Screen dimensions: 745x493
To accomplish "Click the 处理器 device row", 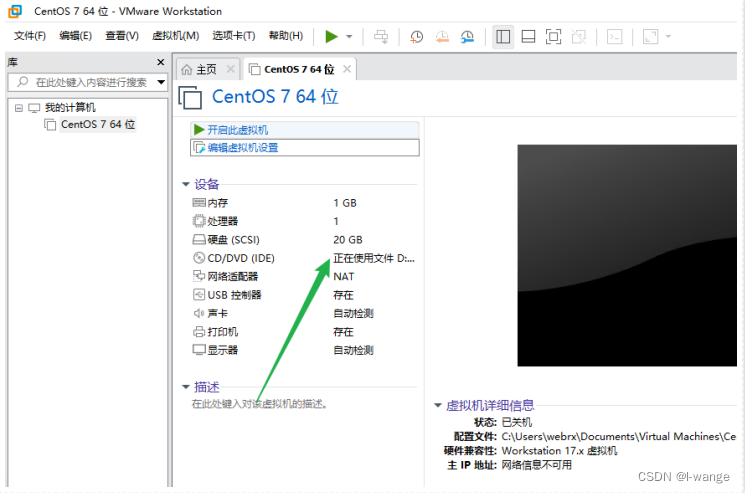I will [x=304, y=221].
